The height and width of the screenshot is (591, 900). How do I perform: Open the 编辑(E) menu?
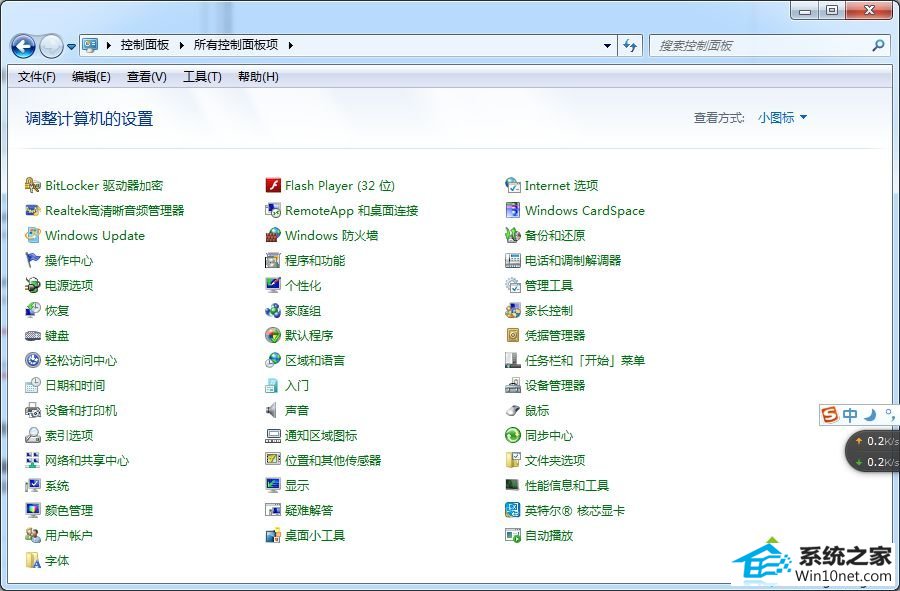(91, 77)
